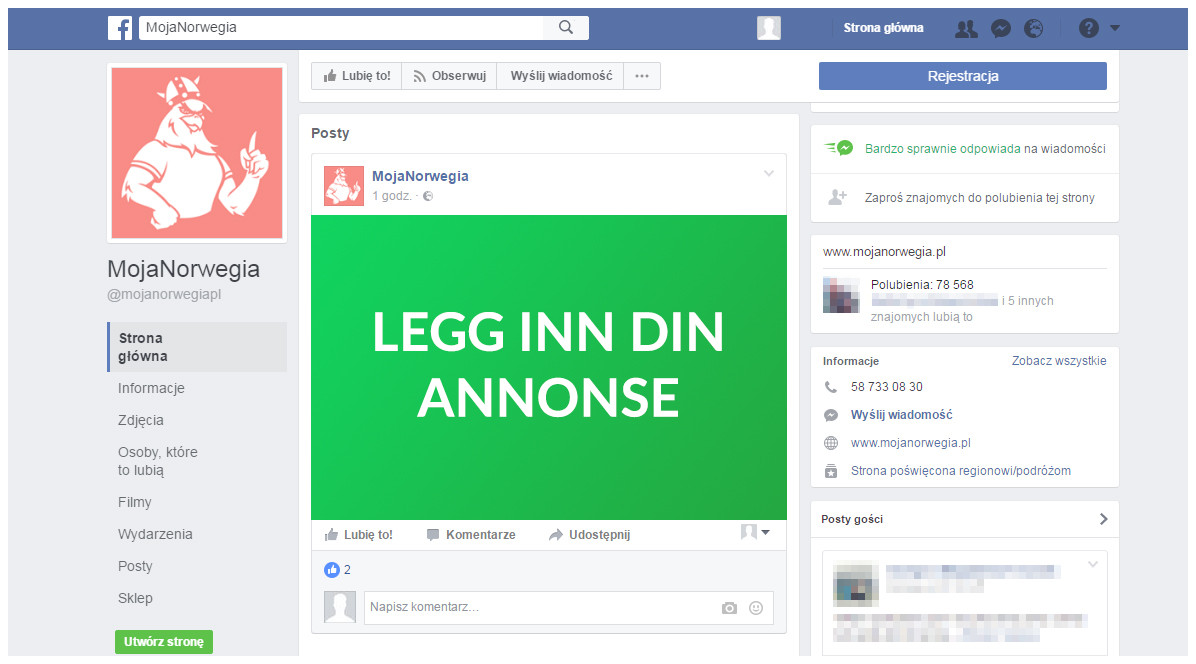Click Wyślij wiadomość link in Informacje
The height and width of the screenshot is (664, 1196).
click(x=902, y=415)
